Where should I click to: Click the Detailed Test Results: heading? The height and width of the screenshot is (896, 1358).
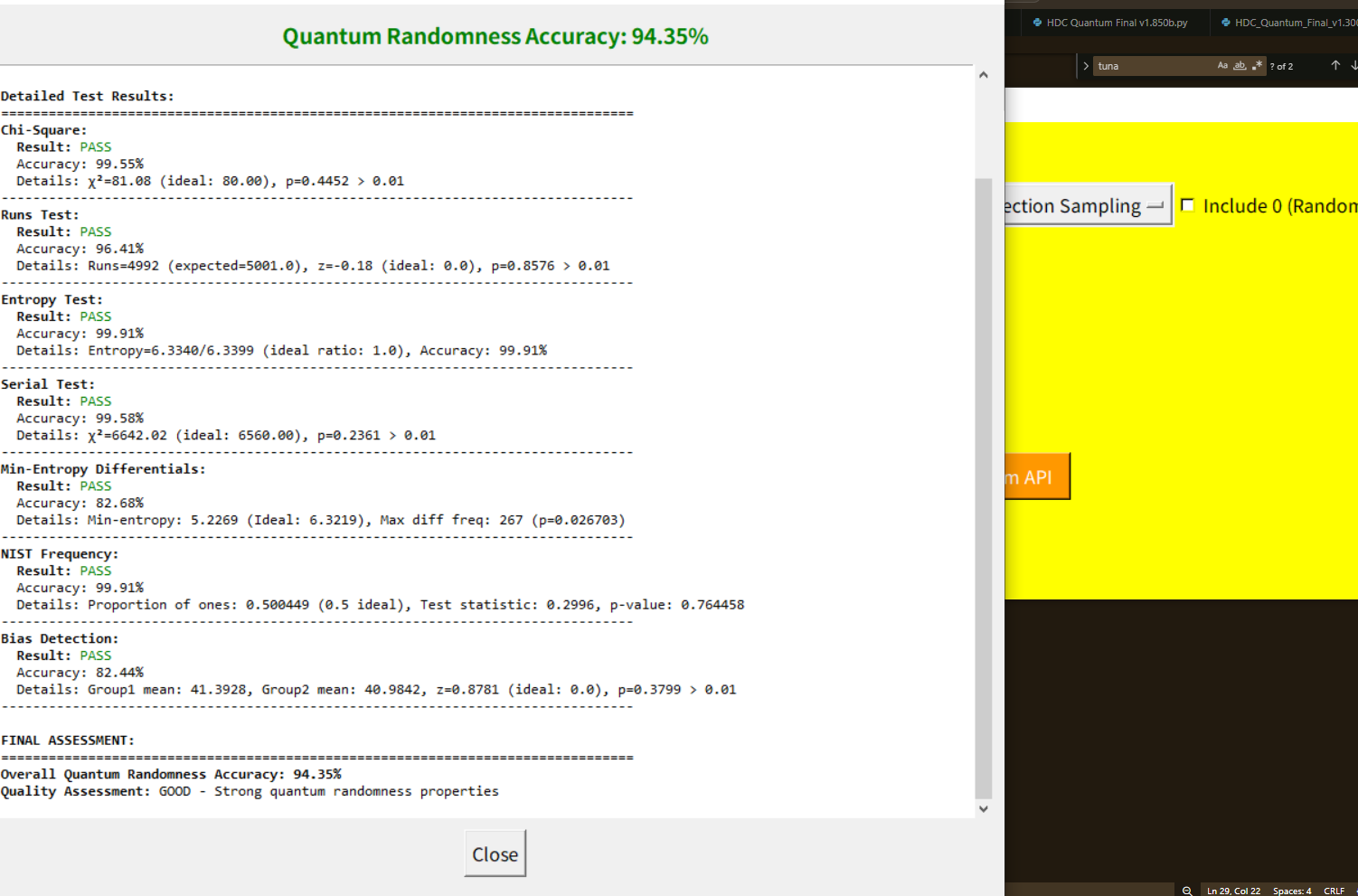(x=88, y=96)
